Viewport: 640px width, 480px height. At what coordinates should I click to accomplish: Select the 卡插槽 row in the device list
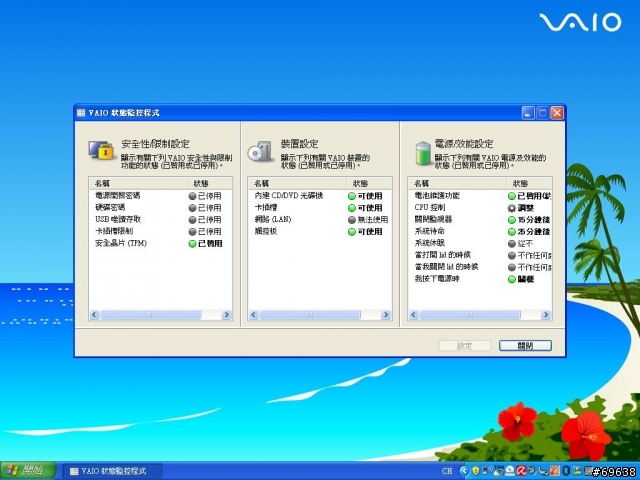click(320, 208)
